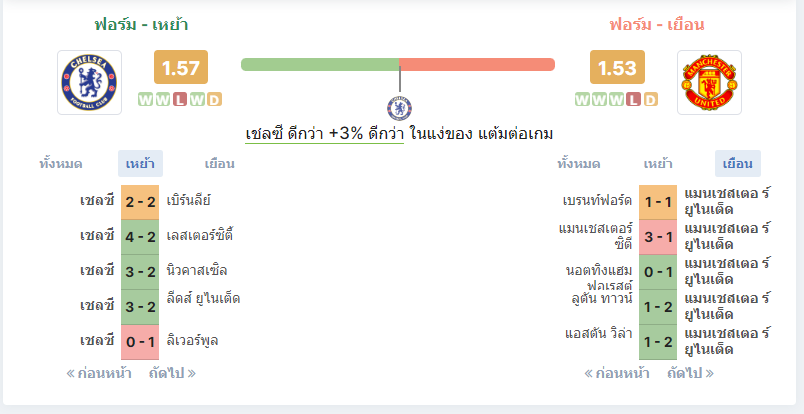Click Chelsea's first green W form indicator
This screenshot has width=804, height=414.
(146, 100)
